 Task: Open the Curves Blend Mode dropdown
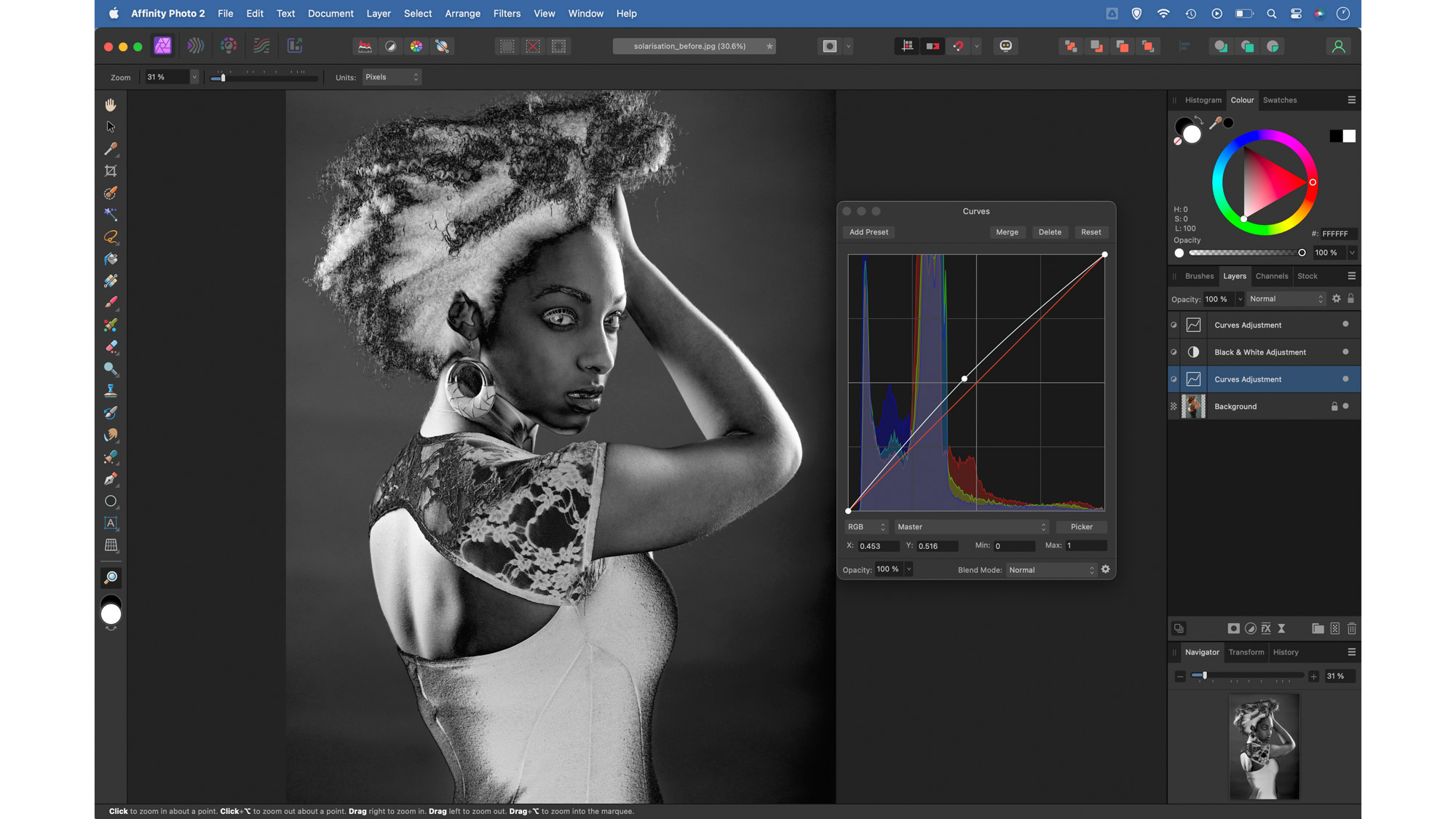coord(1051,570)
